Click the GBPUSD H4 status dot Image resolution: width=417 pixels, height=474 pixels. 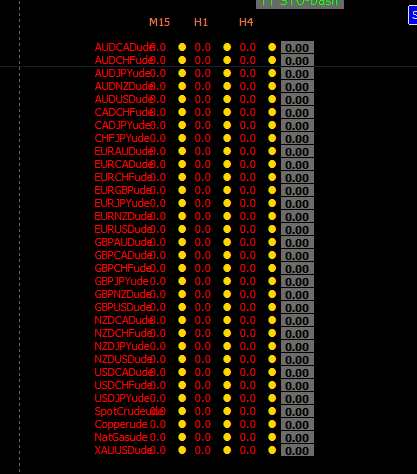tap(272, 307)
